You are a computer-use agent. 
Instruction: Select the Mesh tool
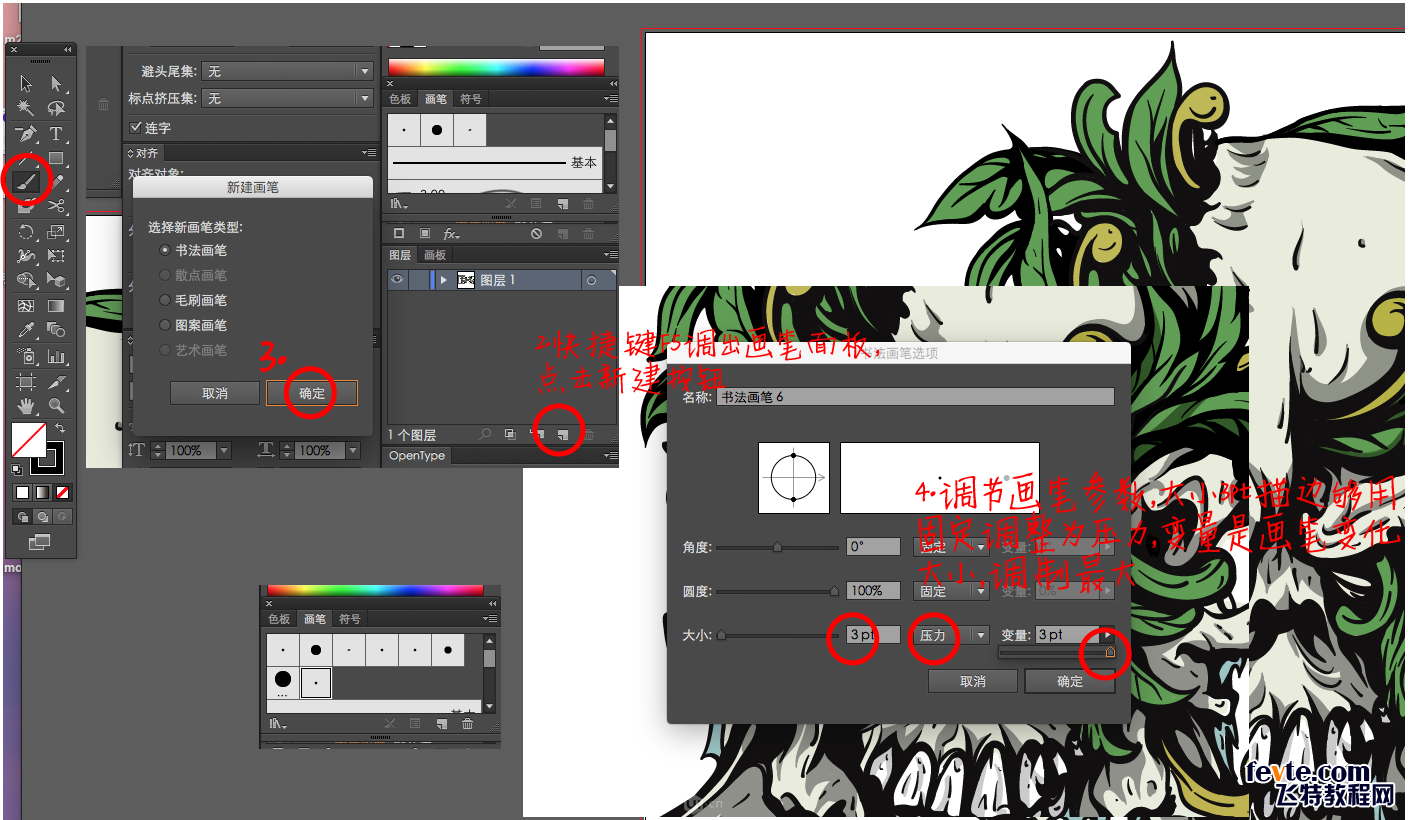(26, 306)
